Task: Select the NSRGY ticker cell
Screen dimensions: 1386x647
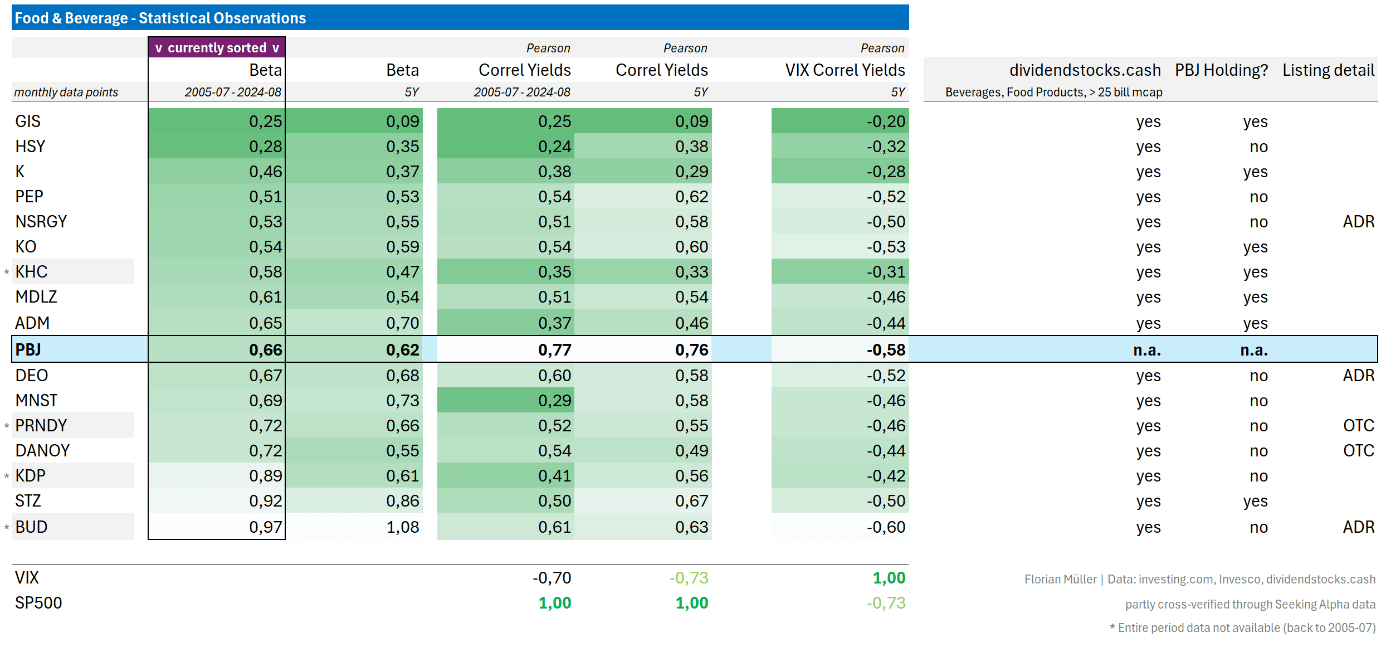Action: pyautogui.click(x=41, y=221)
